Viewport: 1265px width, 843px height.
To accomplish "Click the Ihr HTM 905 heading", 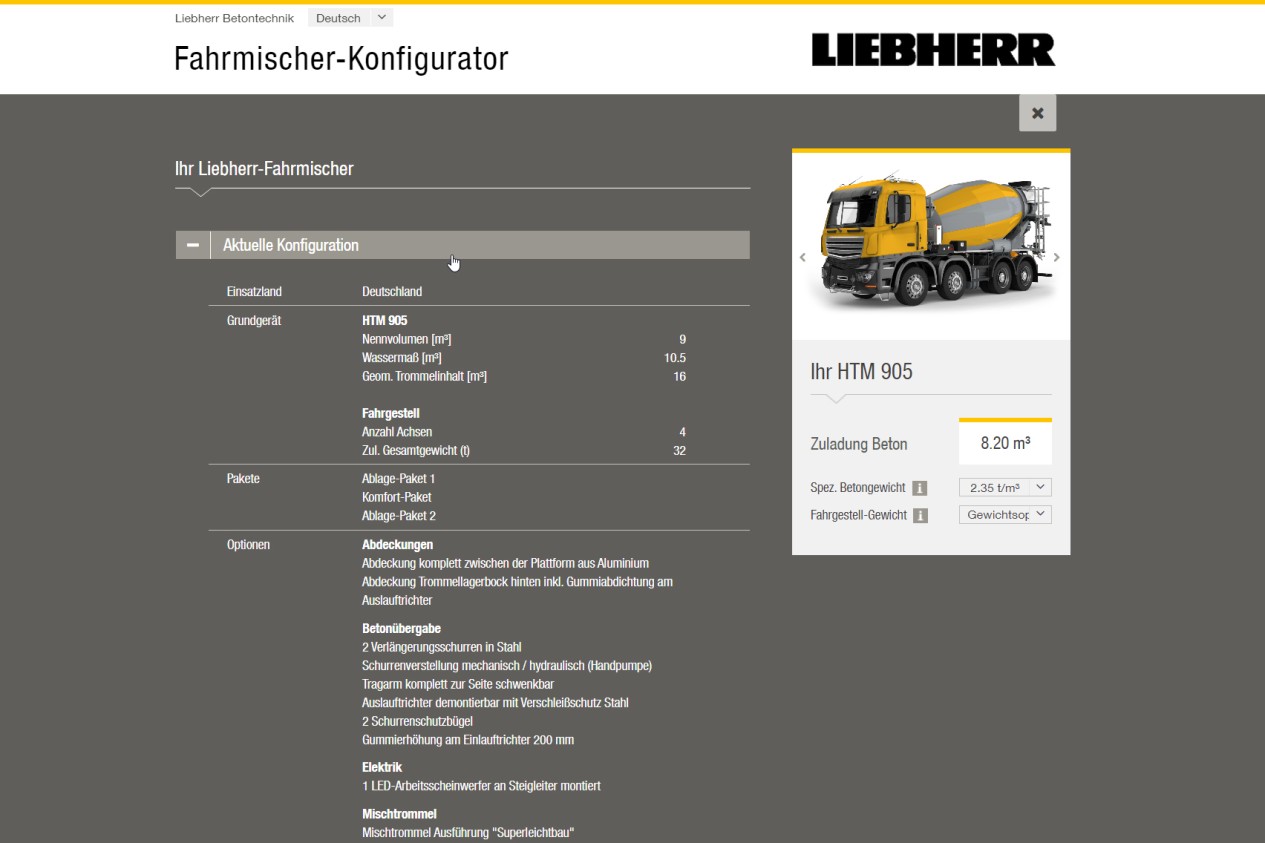I will (x=861, y=371).
